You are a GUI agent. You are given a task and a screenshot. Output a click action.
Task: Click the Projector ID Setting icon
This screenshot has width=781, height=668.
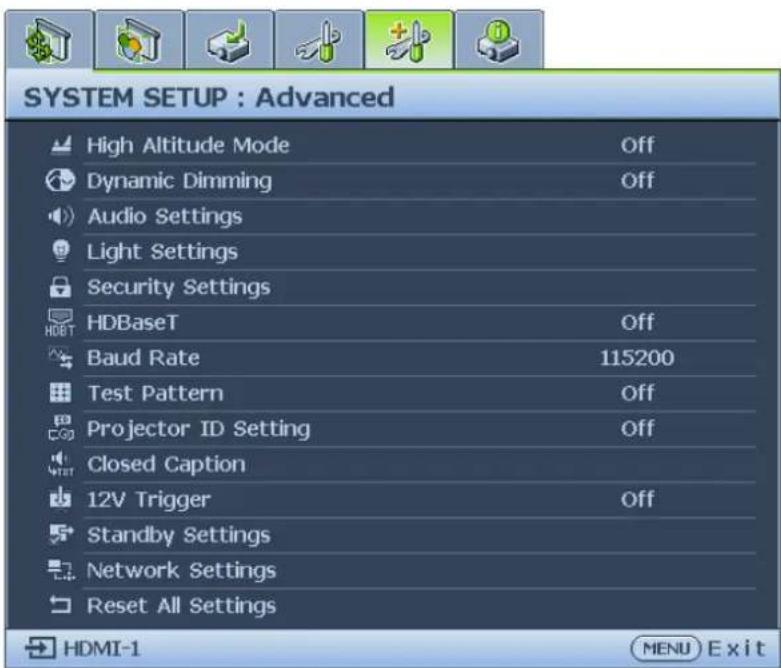click(x=61, y=428)
